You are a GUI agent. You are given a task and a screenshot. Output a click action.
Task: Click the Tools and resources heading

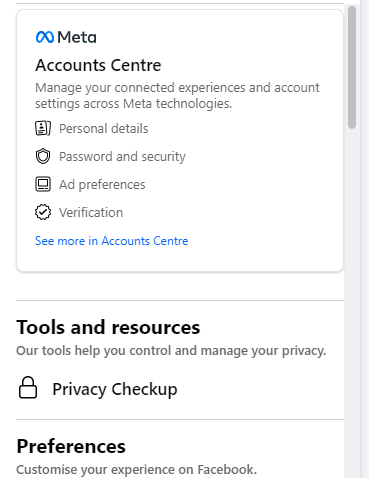(x=108, y=327)
